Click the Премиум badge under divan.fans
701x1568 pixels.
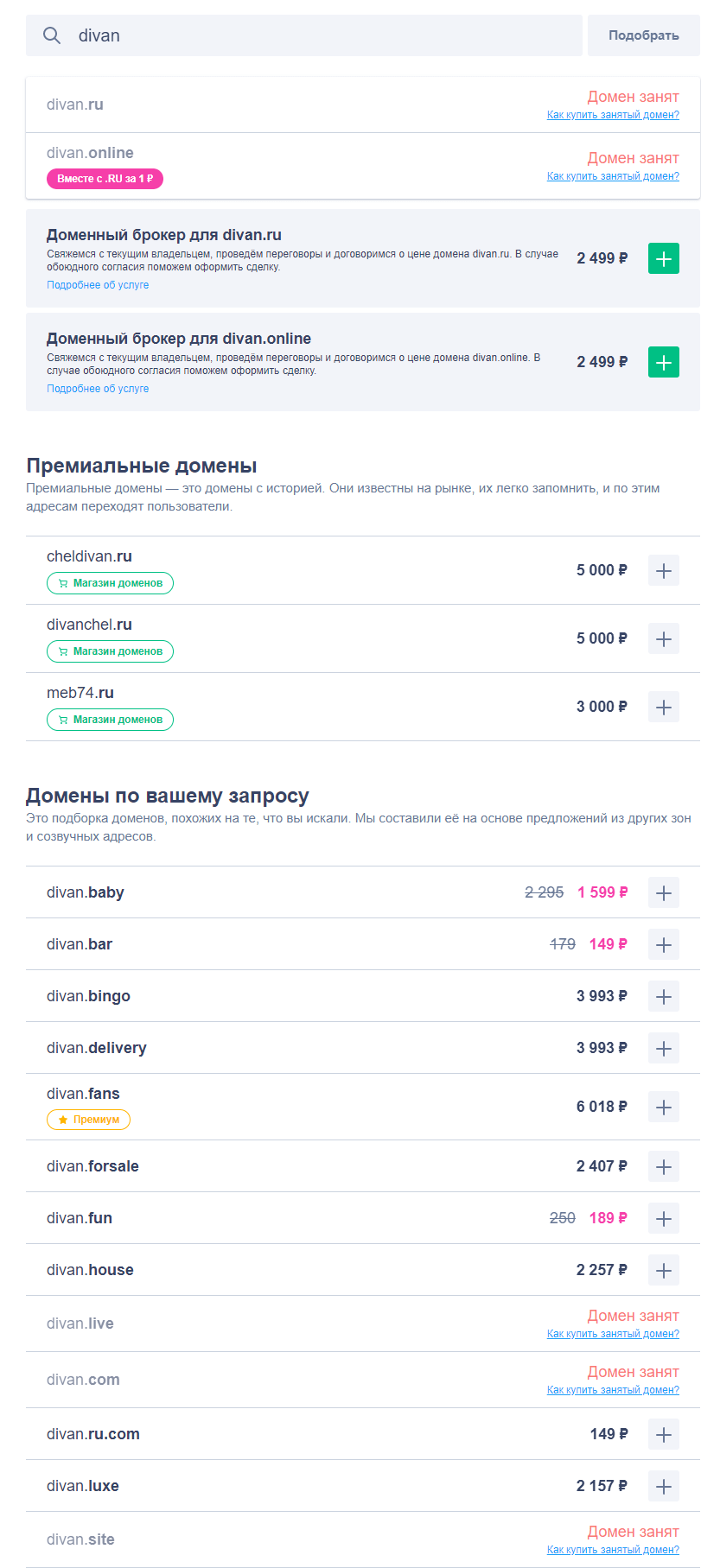88,1120
